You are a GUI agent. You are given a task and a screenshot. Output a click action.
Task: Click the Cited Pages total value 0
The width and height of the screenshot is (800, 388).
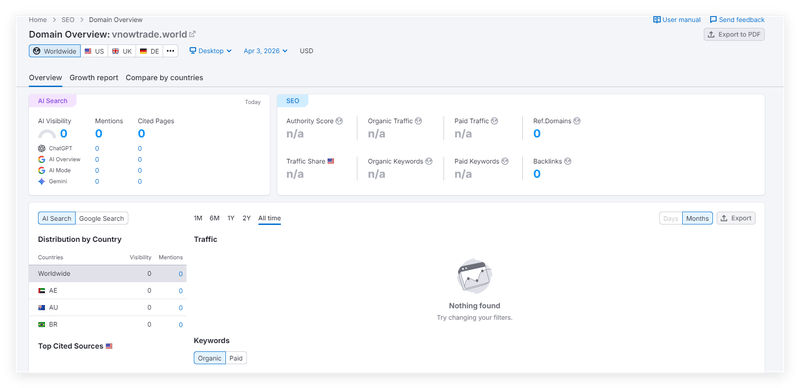coord(141,134)
